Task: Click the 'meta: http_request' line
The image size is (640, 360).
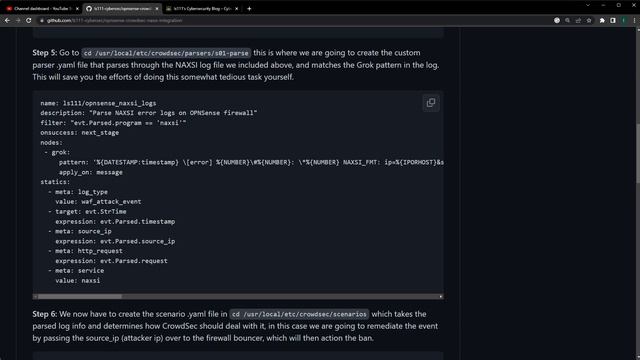Action: pyautogui.click(x=85, y=251)
